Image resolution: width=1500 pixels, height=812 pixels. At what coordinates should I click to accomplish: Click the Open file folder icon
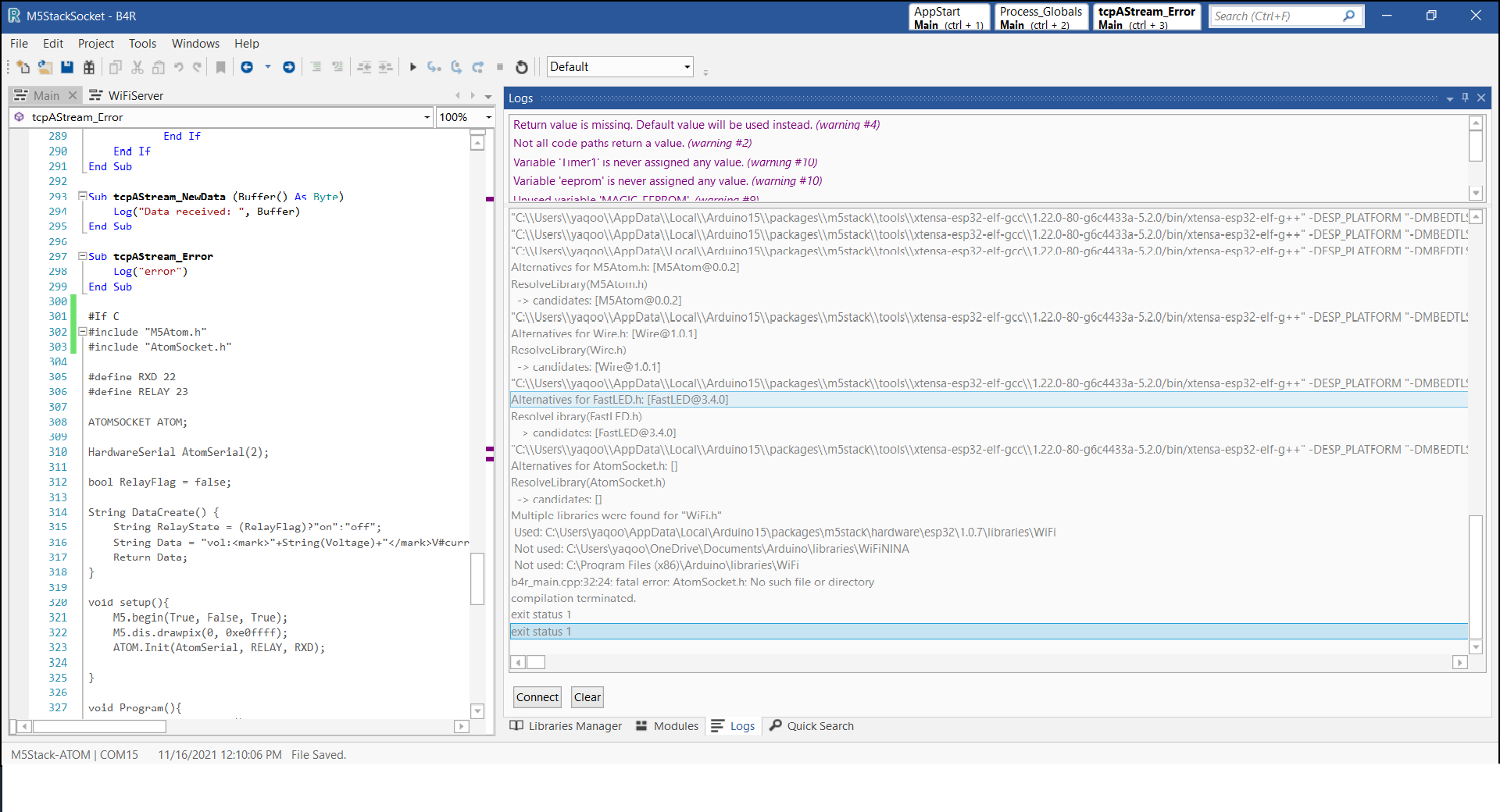[x=45, y=67]
